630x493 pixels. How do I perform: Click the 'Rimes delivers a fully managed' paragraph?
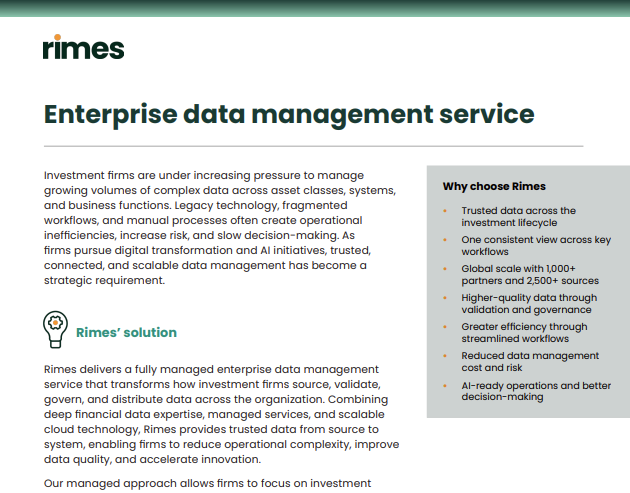[x=221, y=414]
